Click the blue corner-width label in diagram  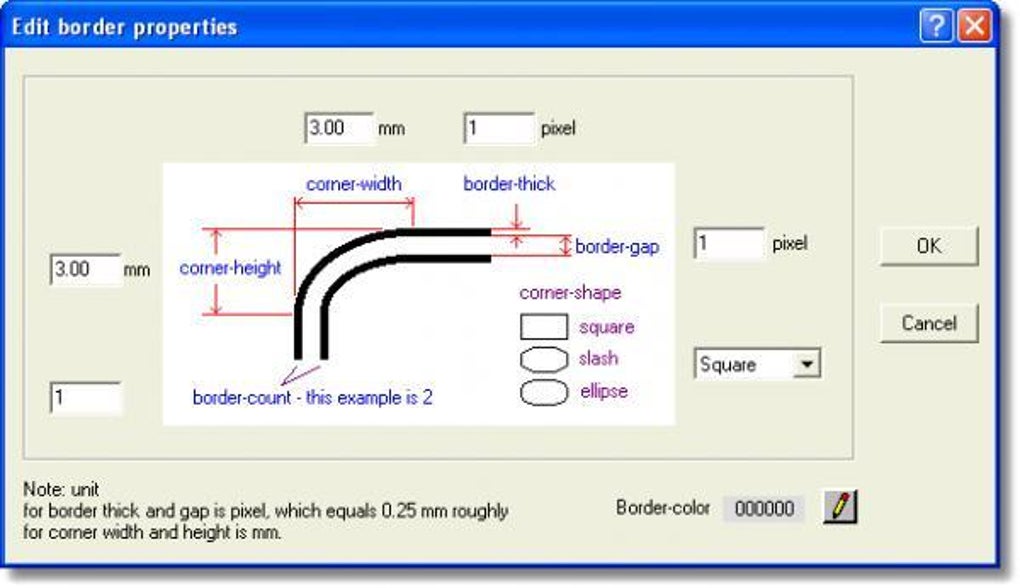(354, 184)
